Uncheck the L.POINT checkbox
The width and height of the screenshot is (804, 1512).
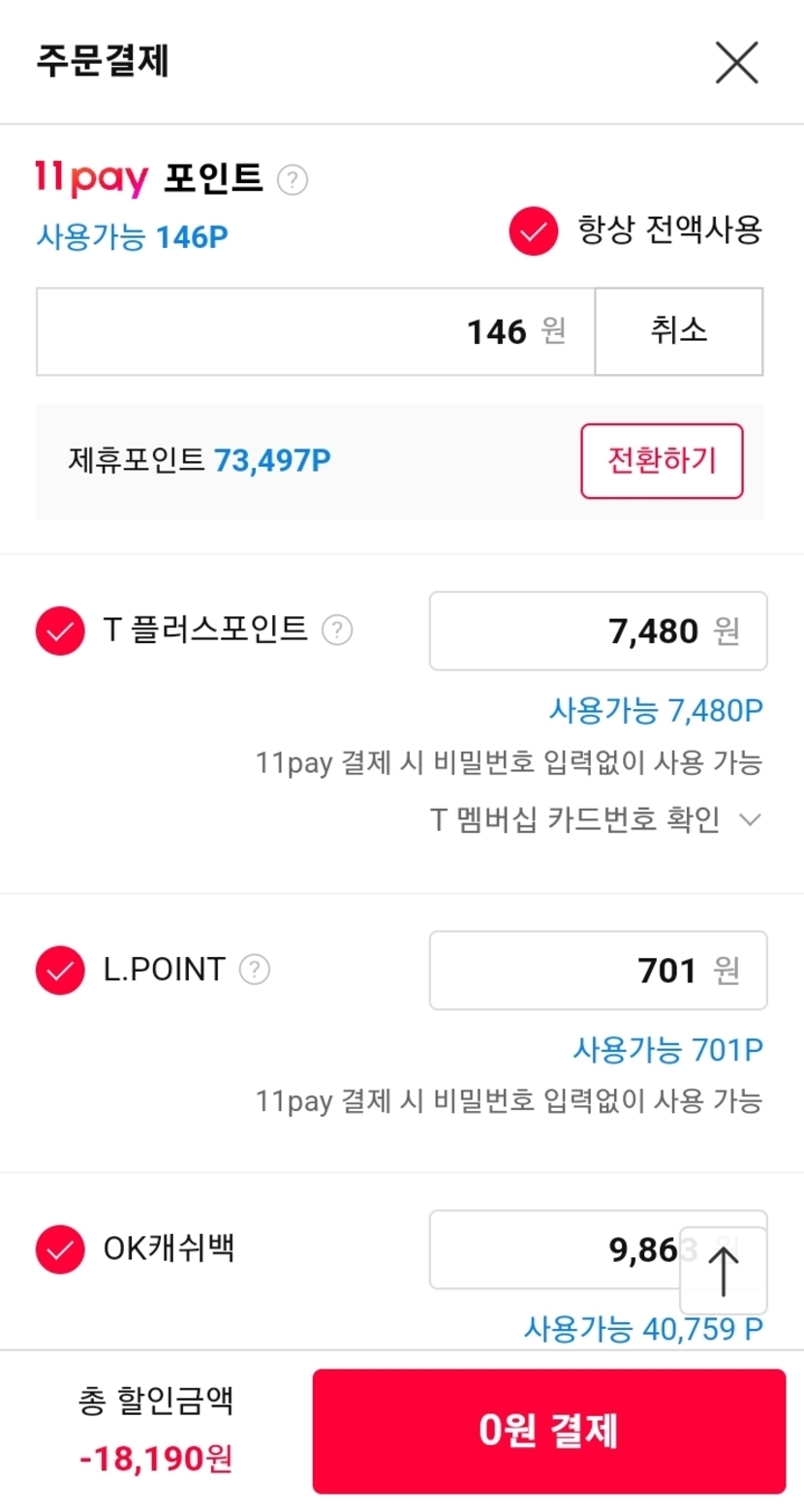pos(60,971)
